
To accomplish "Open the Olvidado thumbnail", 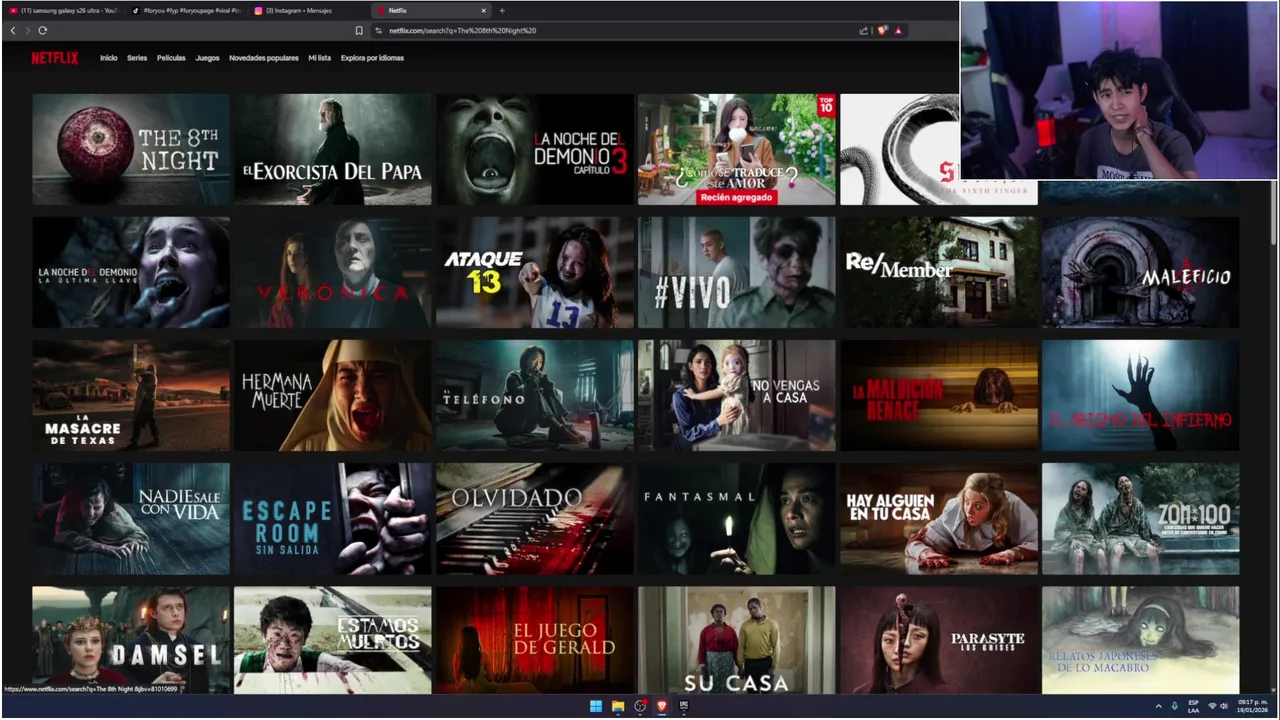I will pyautogui.click(x=535, y=518).
